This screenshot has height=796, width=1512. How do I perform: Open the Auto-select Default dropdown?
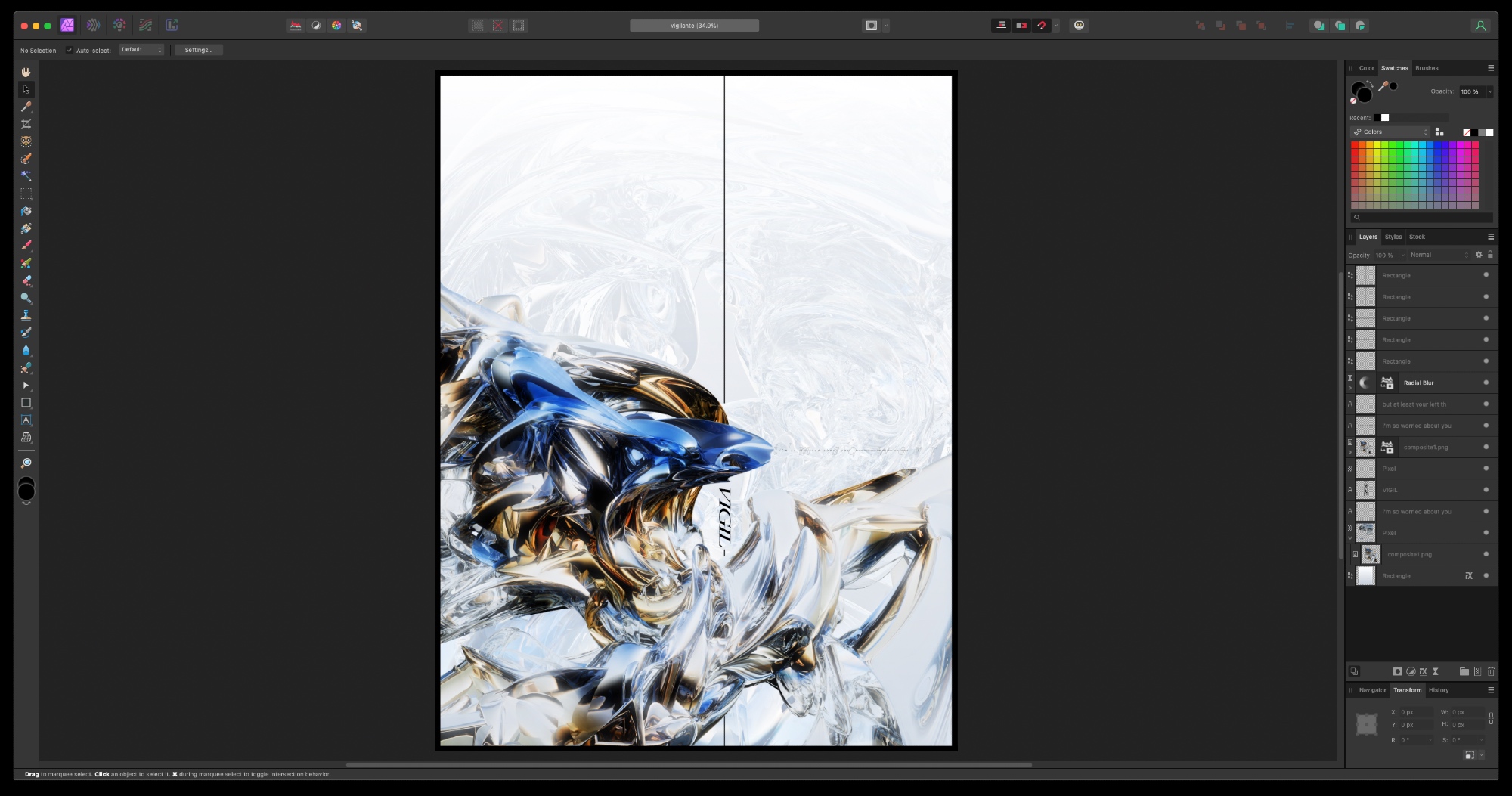141,50
